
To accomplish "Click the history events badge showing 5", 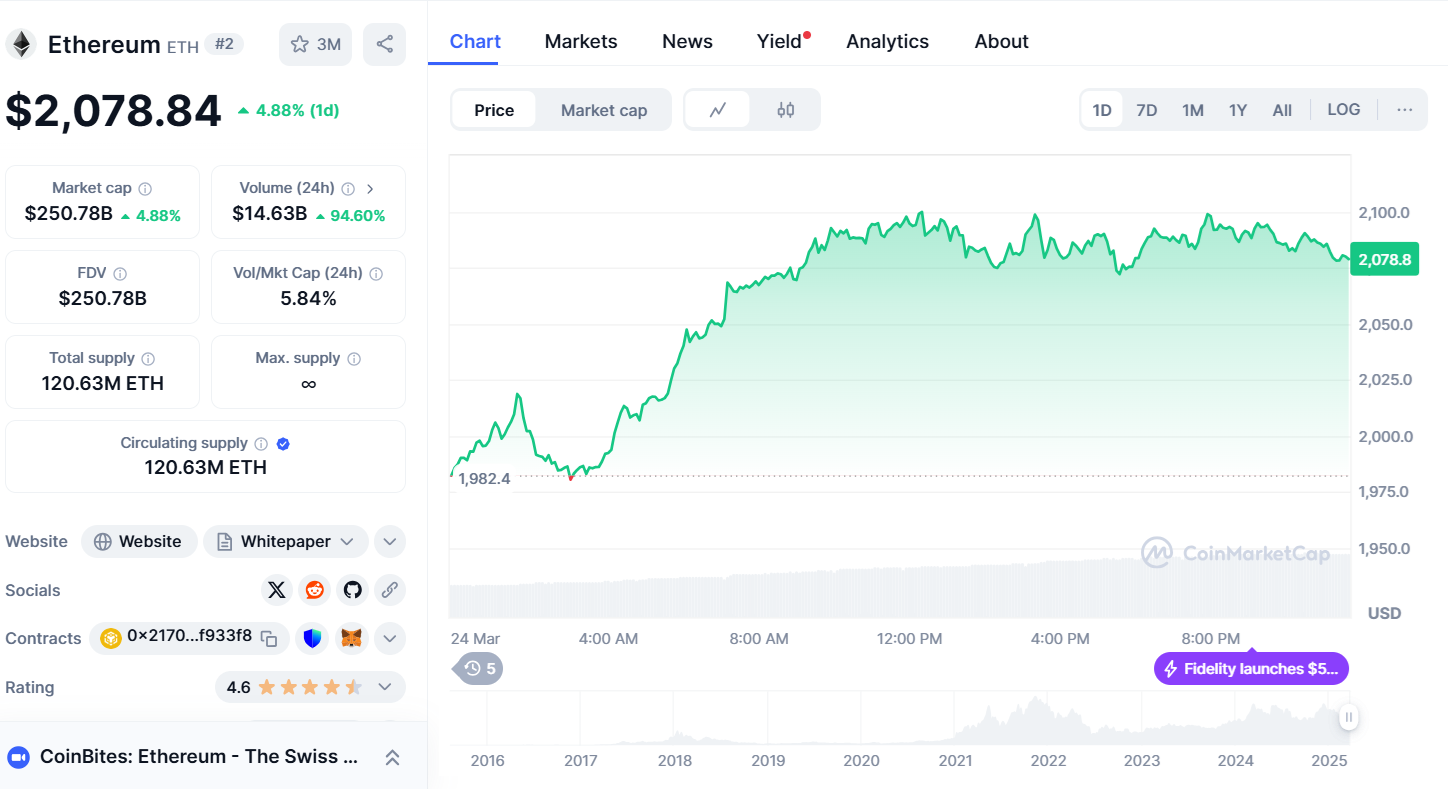I will click(479, 668).
